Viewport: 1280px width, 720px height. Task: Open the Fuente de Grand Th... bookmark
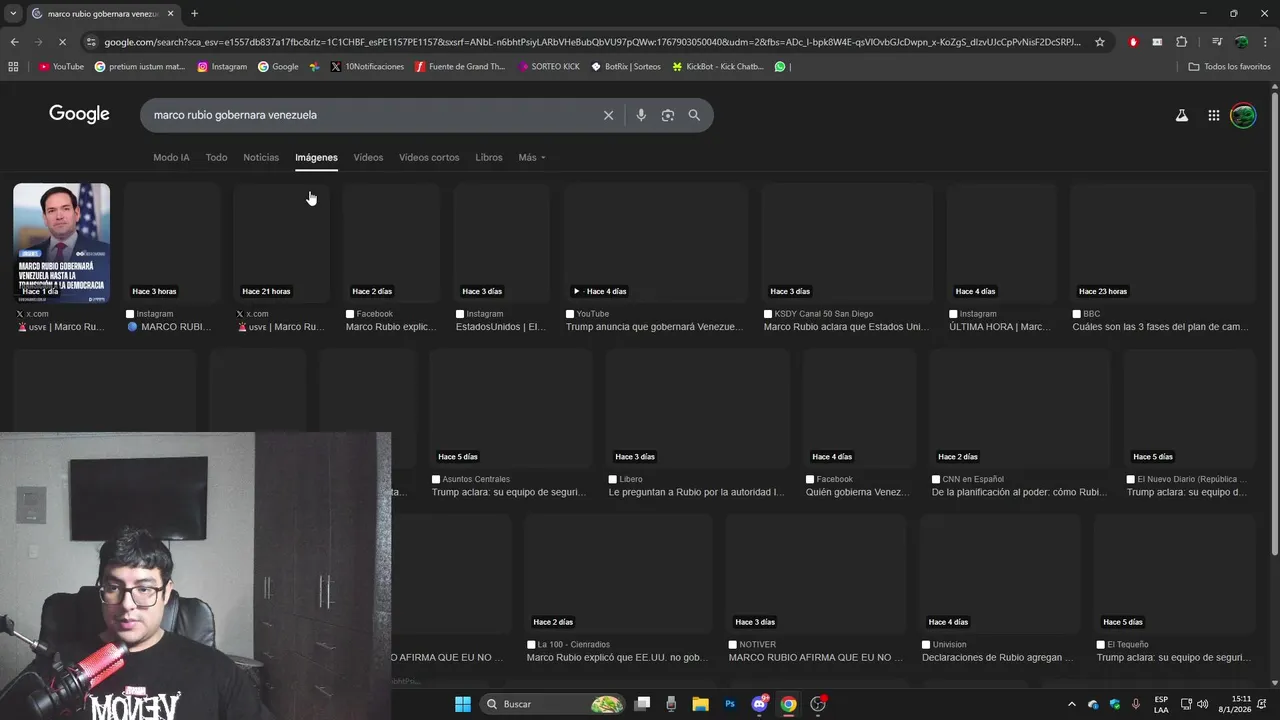[460, 67]
